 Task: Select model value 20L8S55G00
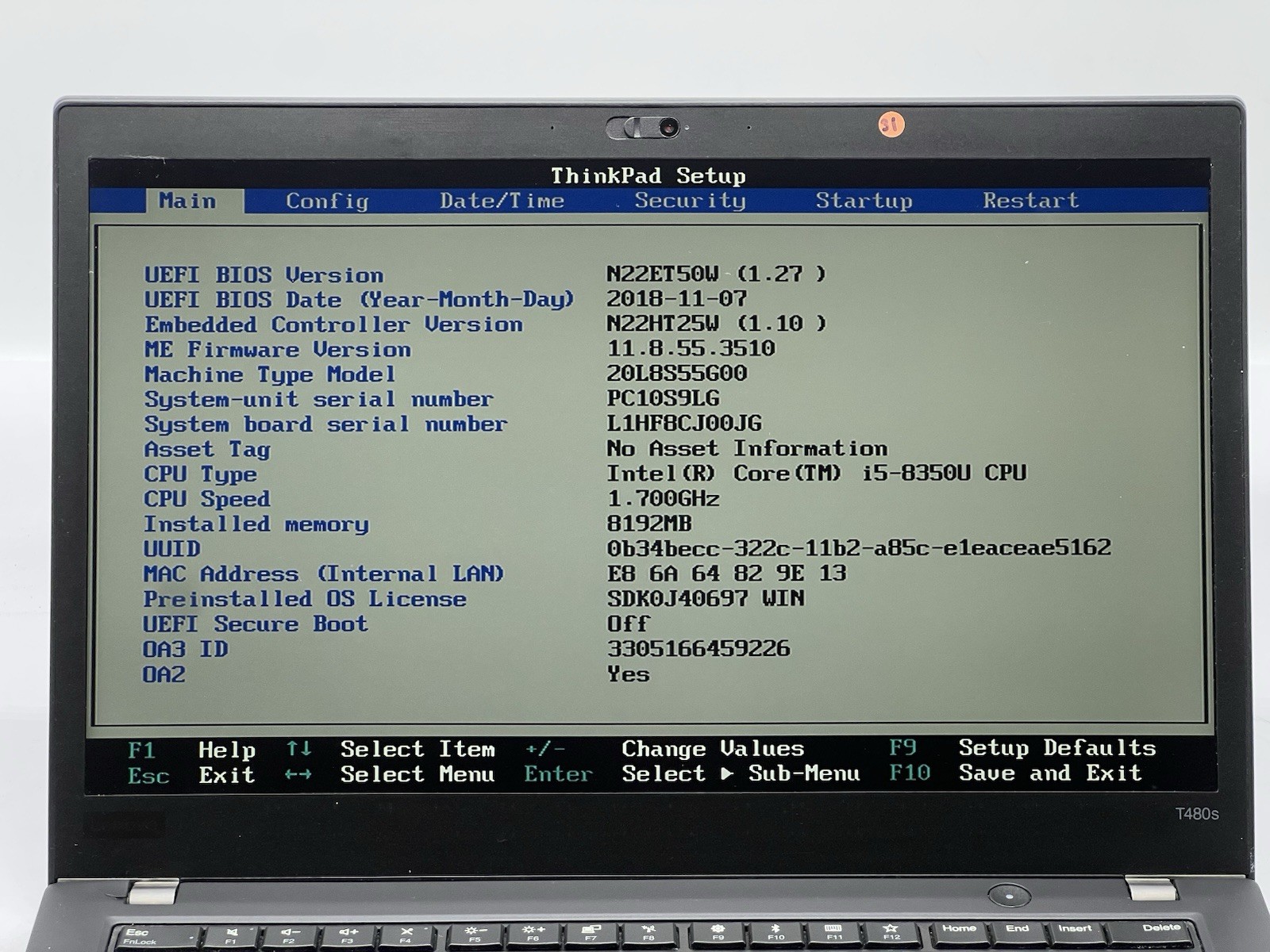(x=676, y=373)
